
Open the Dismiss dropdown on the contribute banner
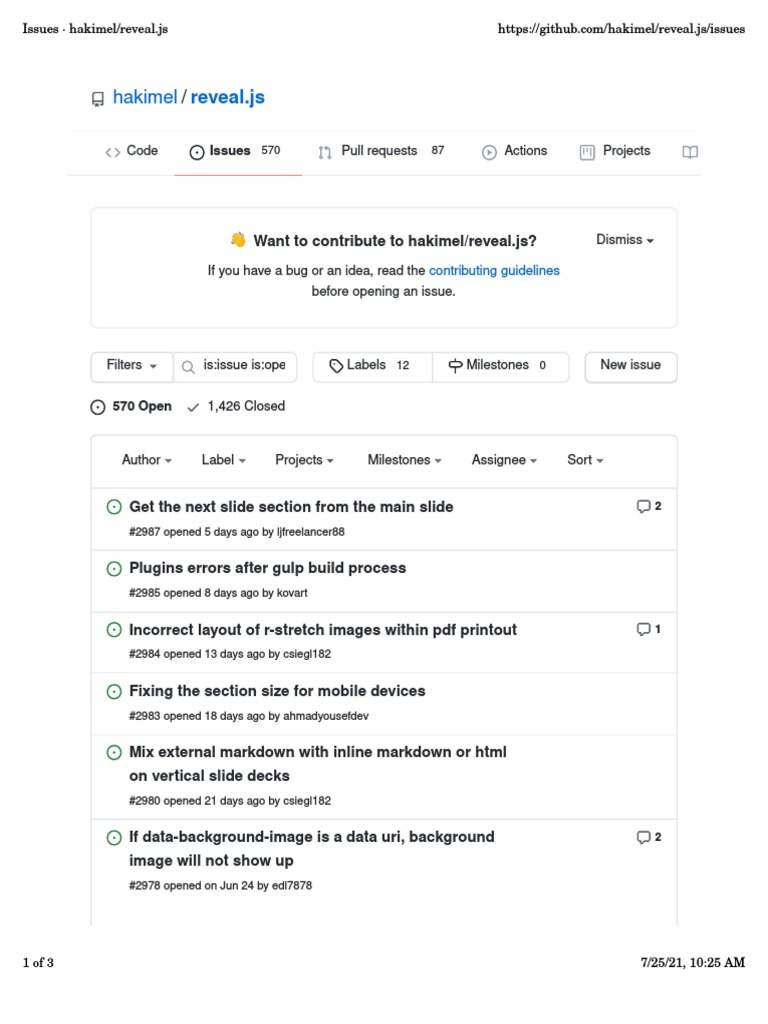tap(624, 240)
